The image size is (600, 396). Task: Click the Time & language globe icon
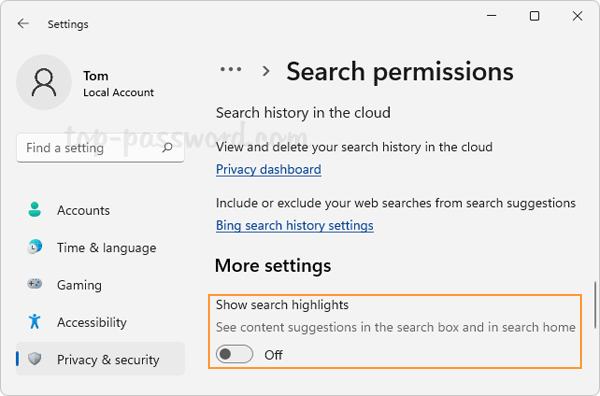coord(35,247)
